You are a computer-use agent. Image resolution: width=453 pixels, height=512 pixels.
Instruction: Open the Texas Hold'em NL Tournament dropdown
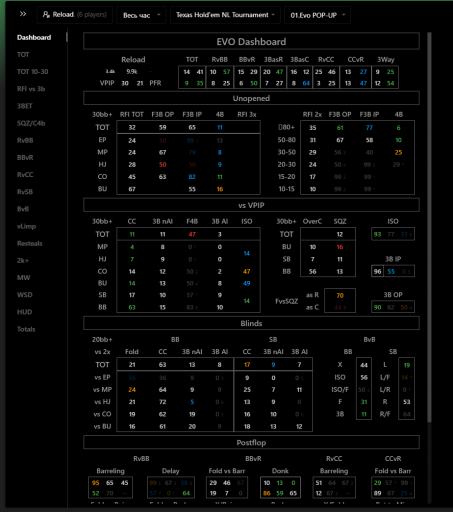coord(225,15)
